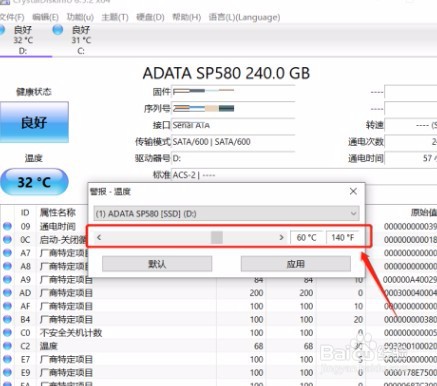Click the 固件 firmware field

233,91
